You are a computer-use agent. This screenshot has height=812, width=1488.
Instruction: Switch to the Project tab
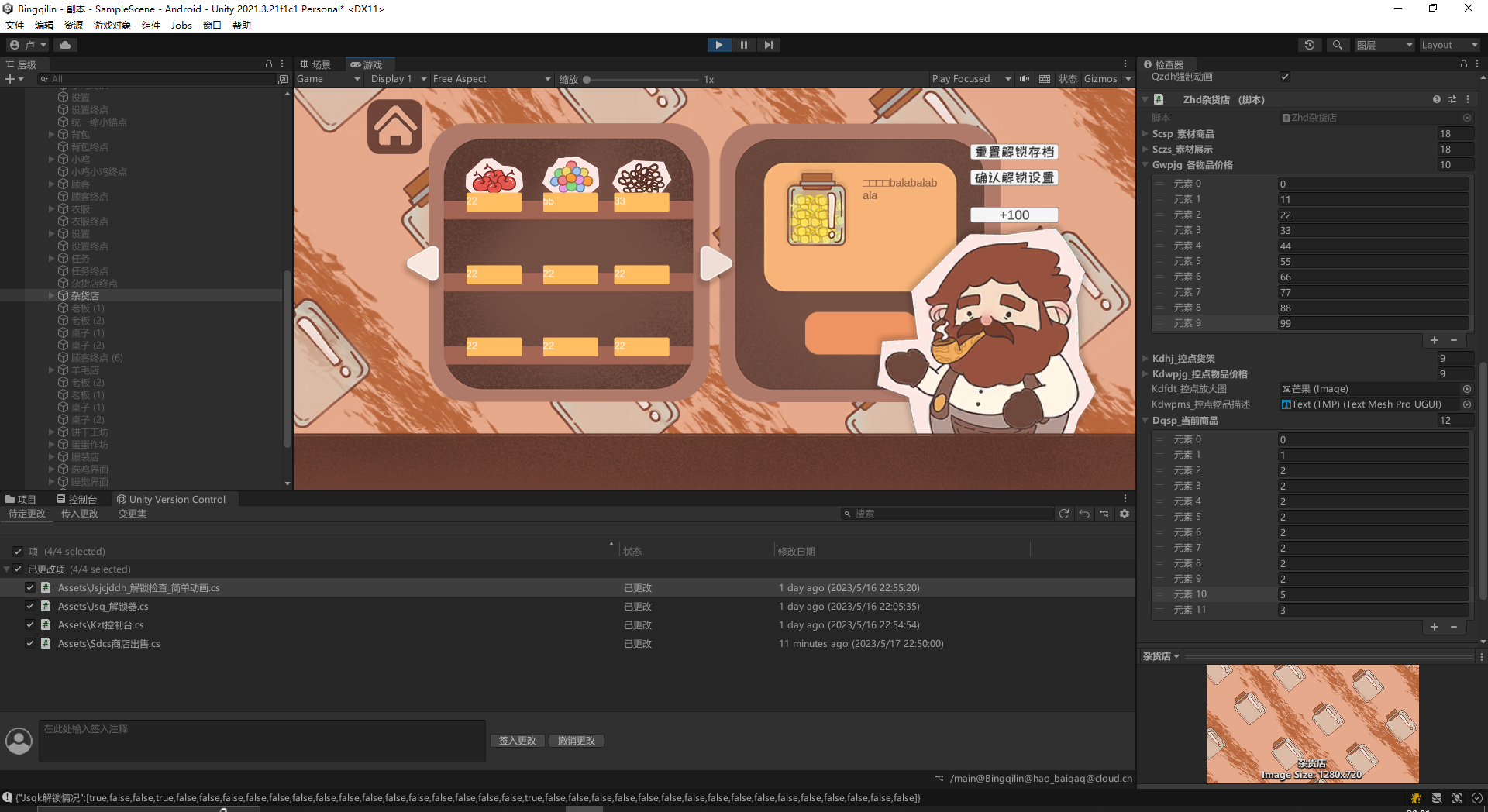tap(21, 500)
